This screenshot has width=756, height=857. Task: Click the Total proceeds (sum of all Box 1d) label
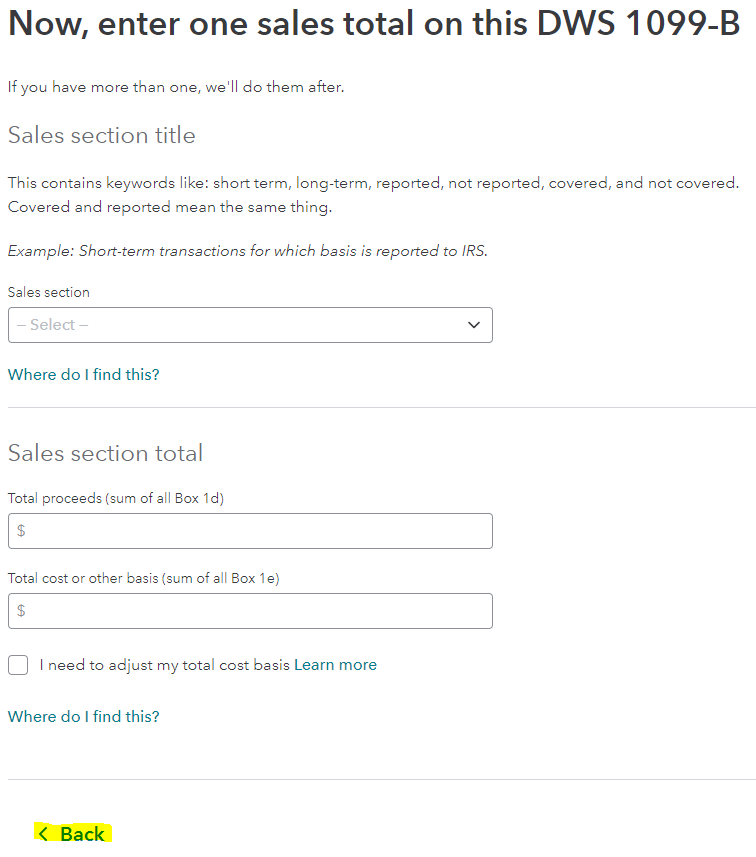point(116,498)
